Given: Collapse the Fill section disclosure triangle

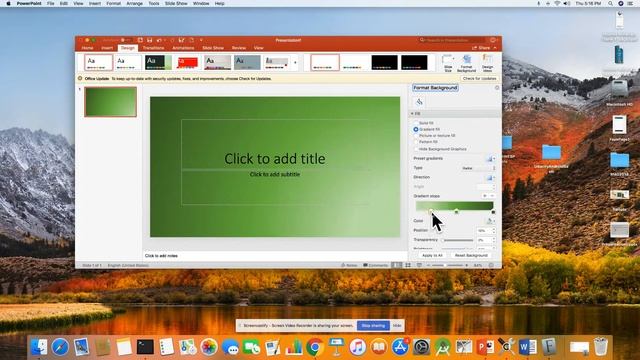Looking at the screenshot, I should tap(412, 113).
